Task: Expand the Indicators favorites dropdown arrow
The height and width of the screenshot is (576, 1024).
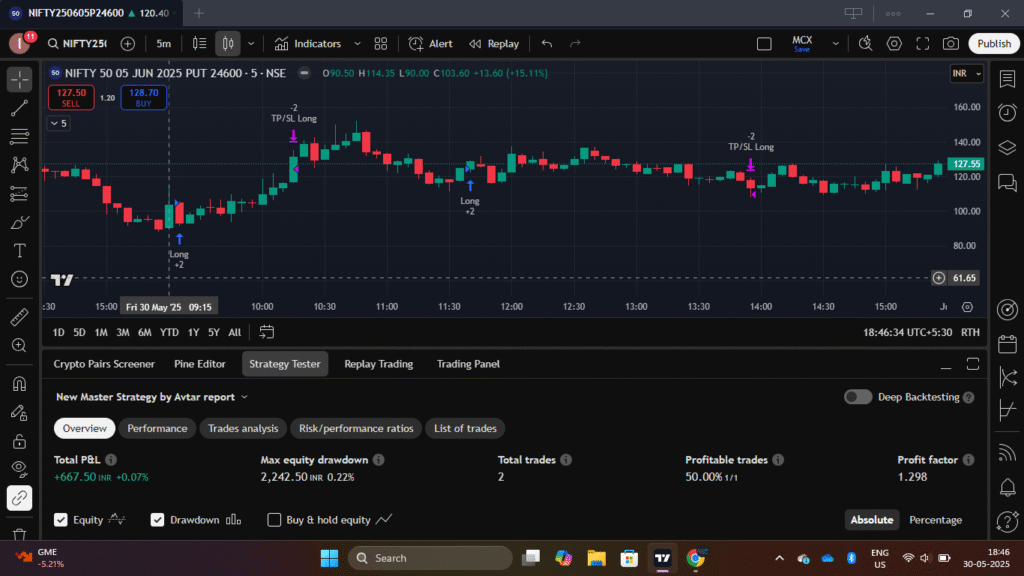Action: [x=357, y=44]
